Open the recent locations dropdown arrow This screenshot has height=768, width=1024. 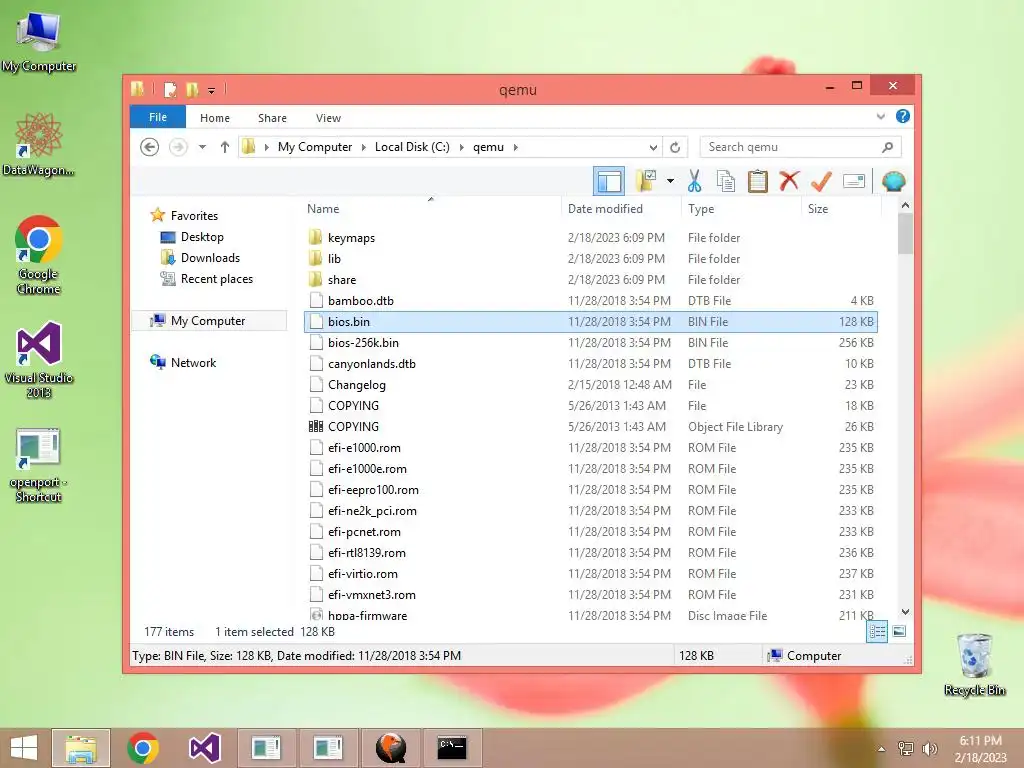click(x=202, y=147)
